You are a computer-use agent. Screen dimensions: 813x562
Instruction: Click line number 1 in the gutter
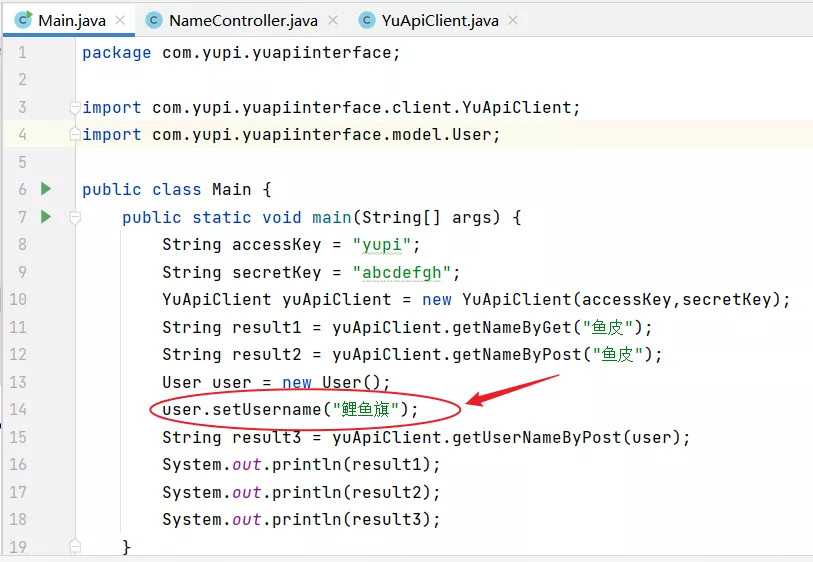click(x=22, y=52)
